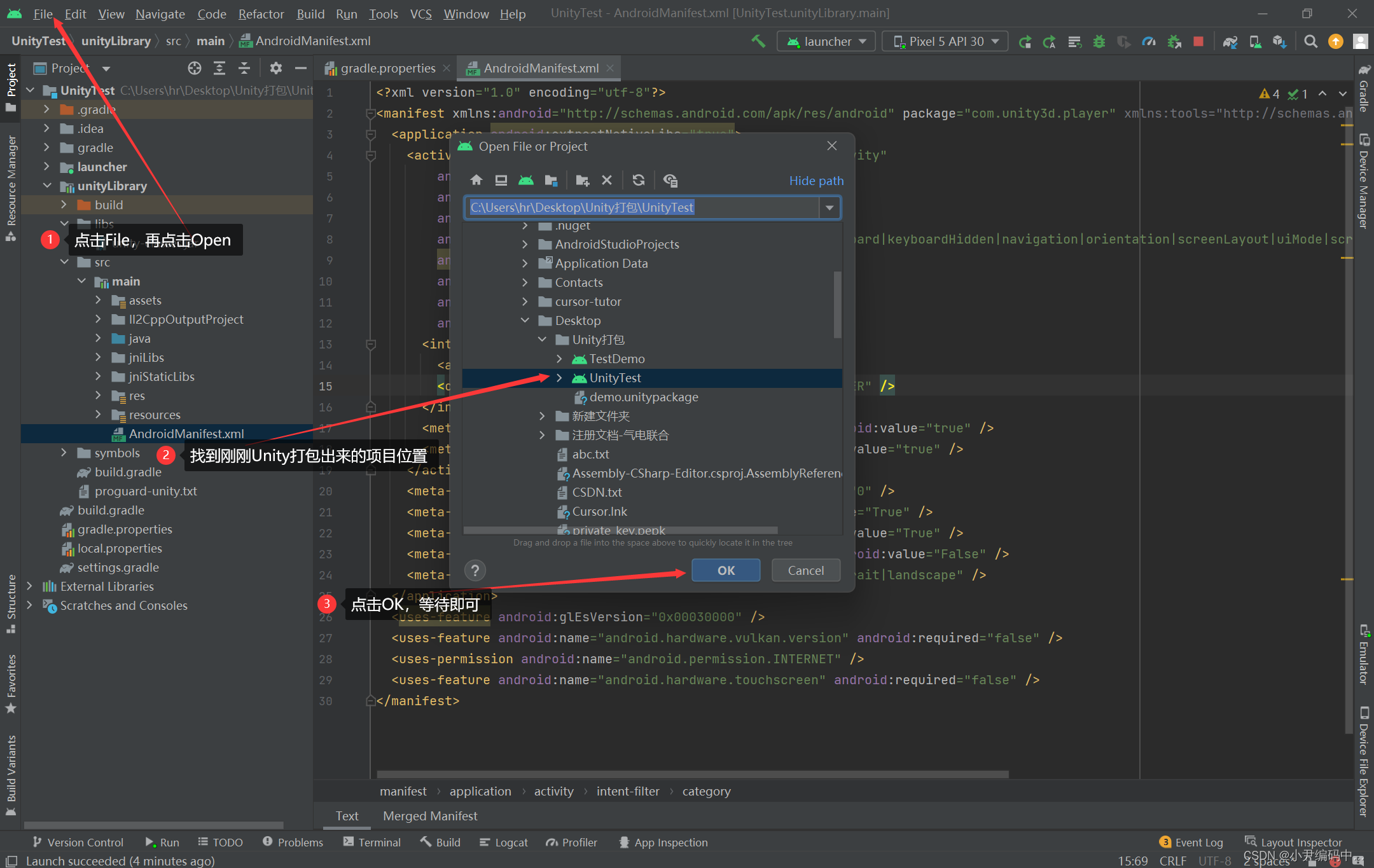Click Cancel in Open File dialog
The width and height of the screenshot is (1374, 868).
point(806,570)
